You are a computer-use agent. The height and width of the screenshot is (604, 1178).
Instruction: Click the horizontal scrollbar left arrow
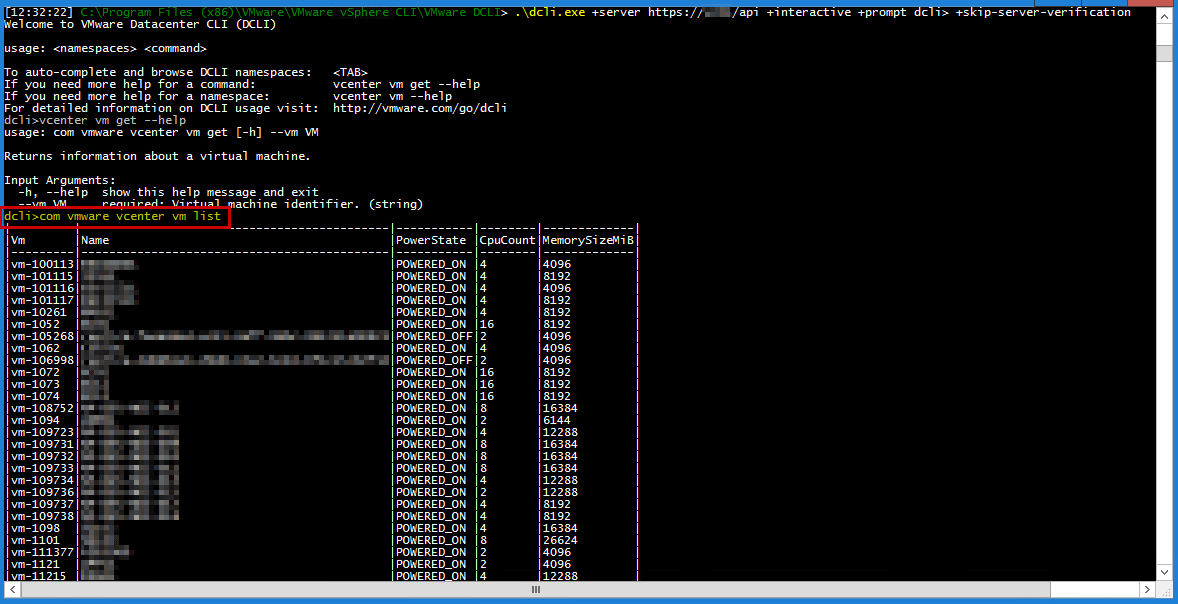(11, 590)
